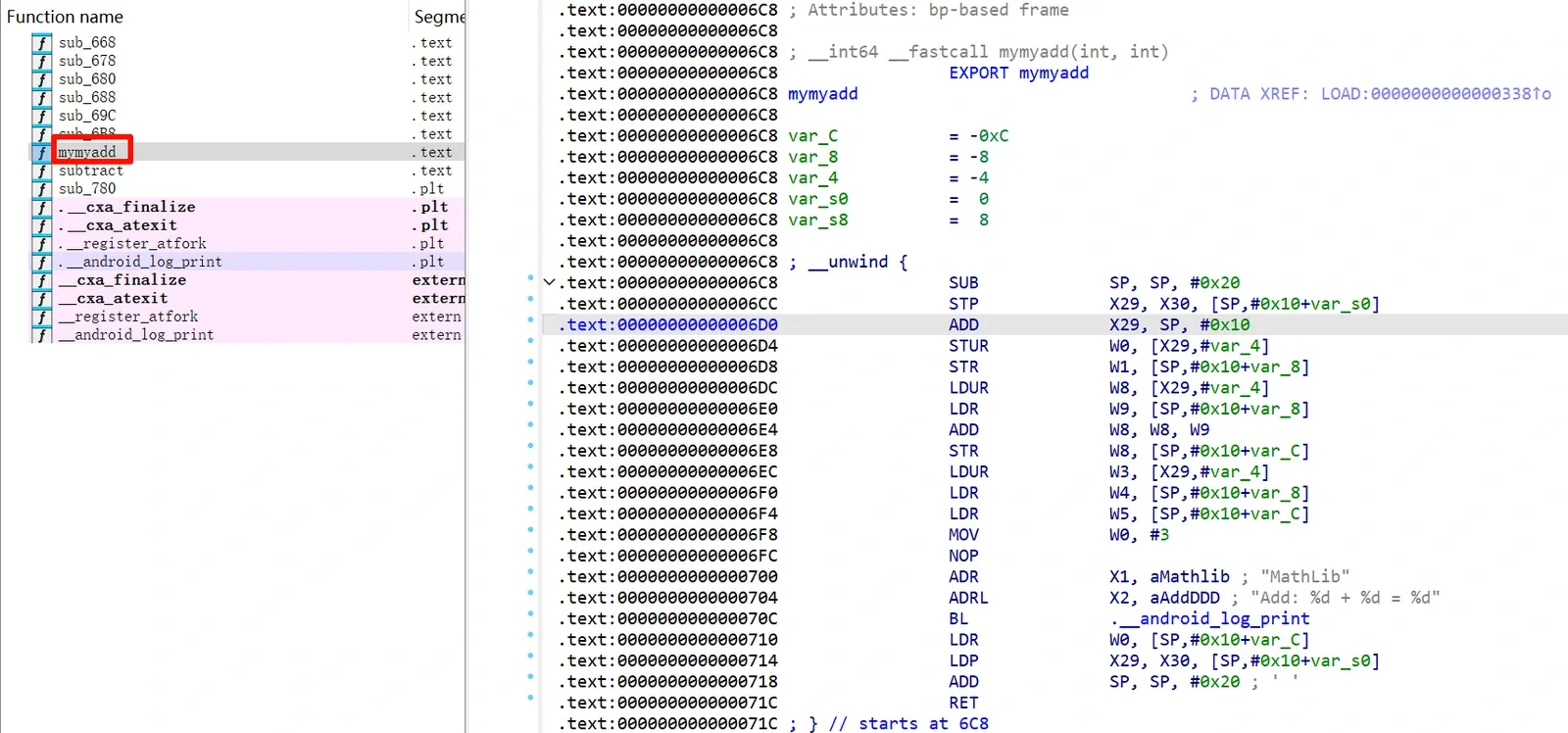Jump to the LOAD:0000000000000338 data xref

(1436, 94)
